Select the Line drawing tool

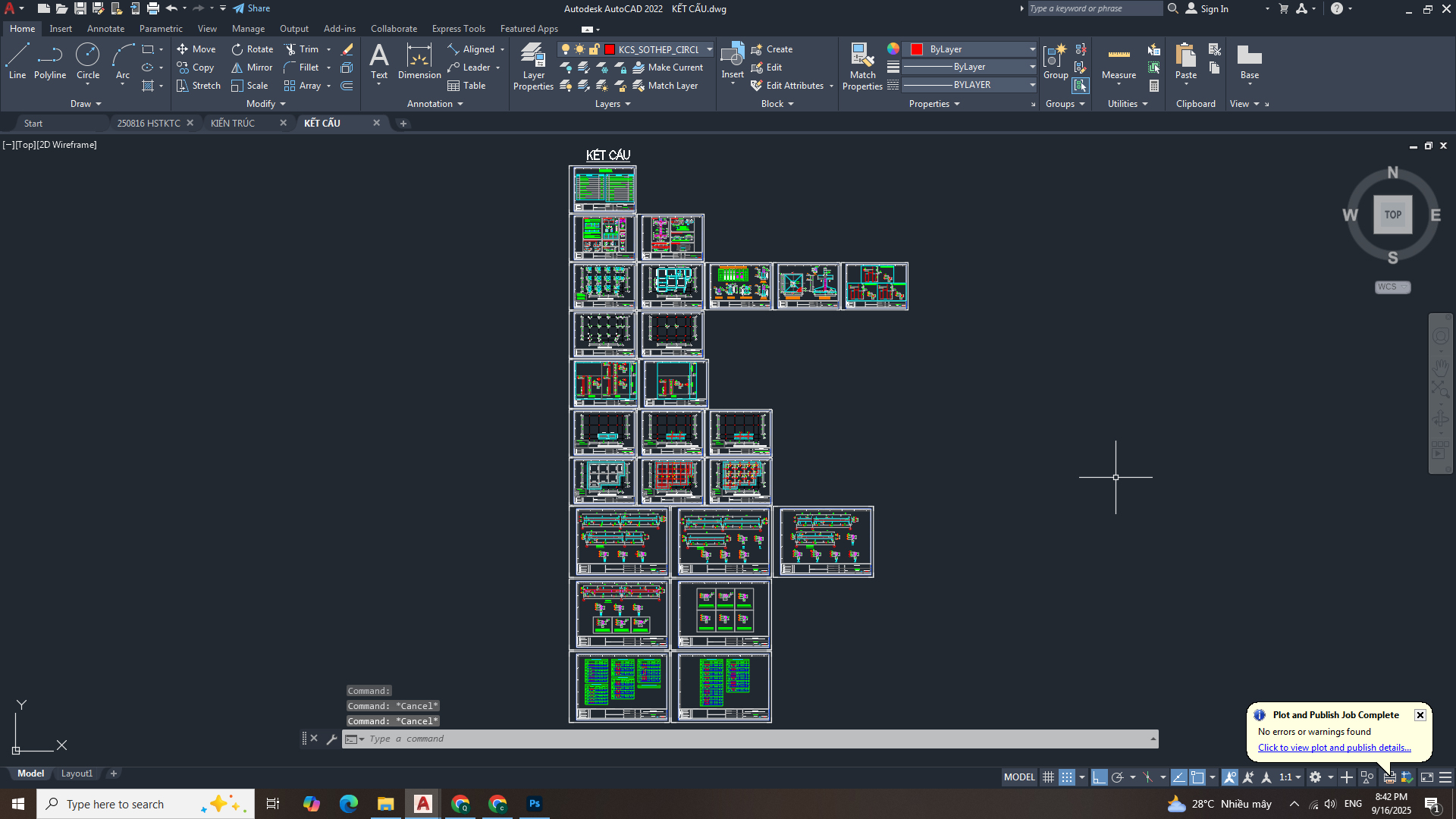point(17,61)
